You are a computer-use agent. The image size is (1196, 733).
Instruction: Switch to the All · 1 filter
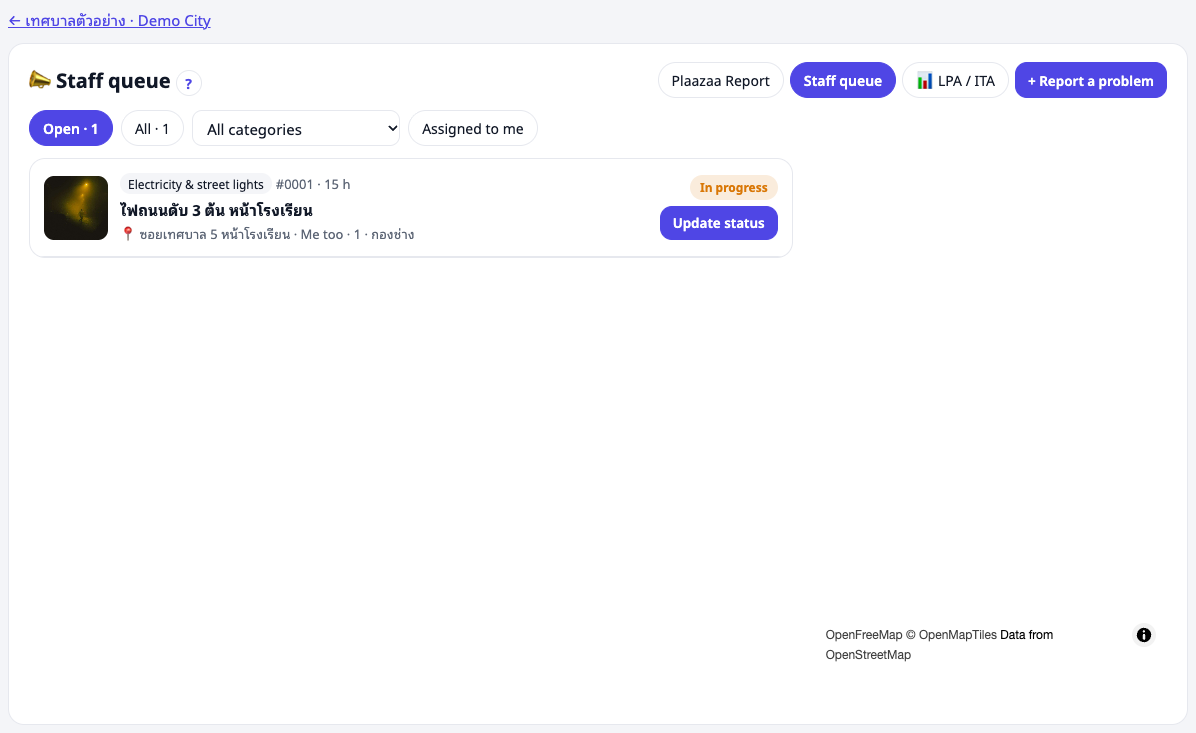pyautogui.click(x=152, y=129)
